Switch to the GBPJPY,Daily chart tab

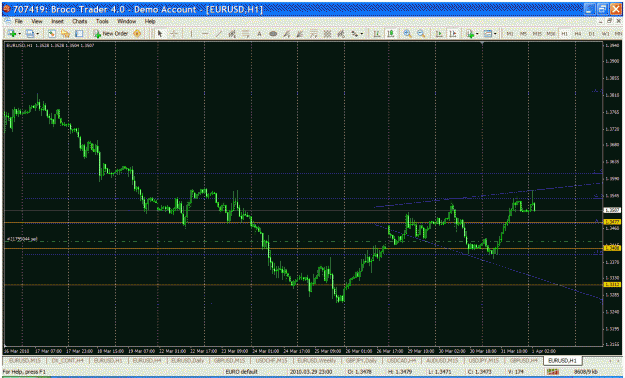(x=361, y=361)
